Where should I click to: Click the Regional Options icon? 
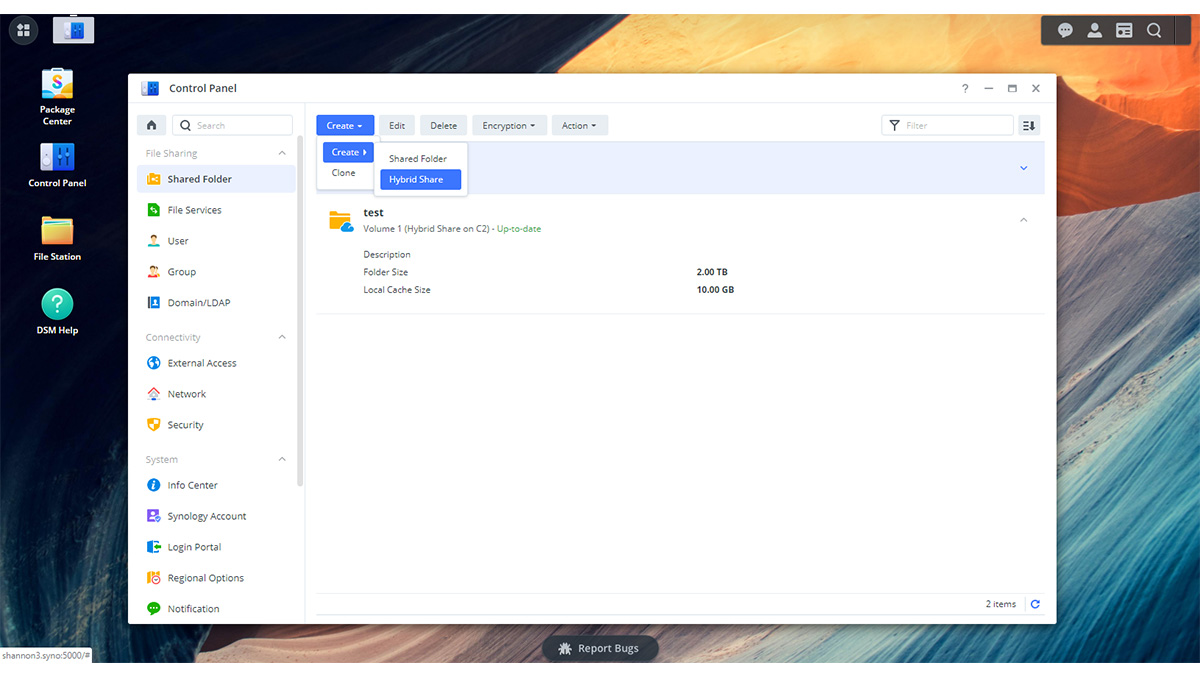(153, 578)
